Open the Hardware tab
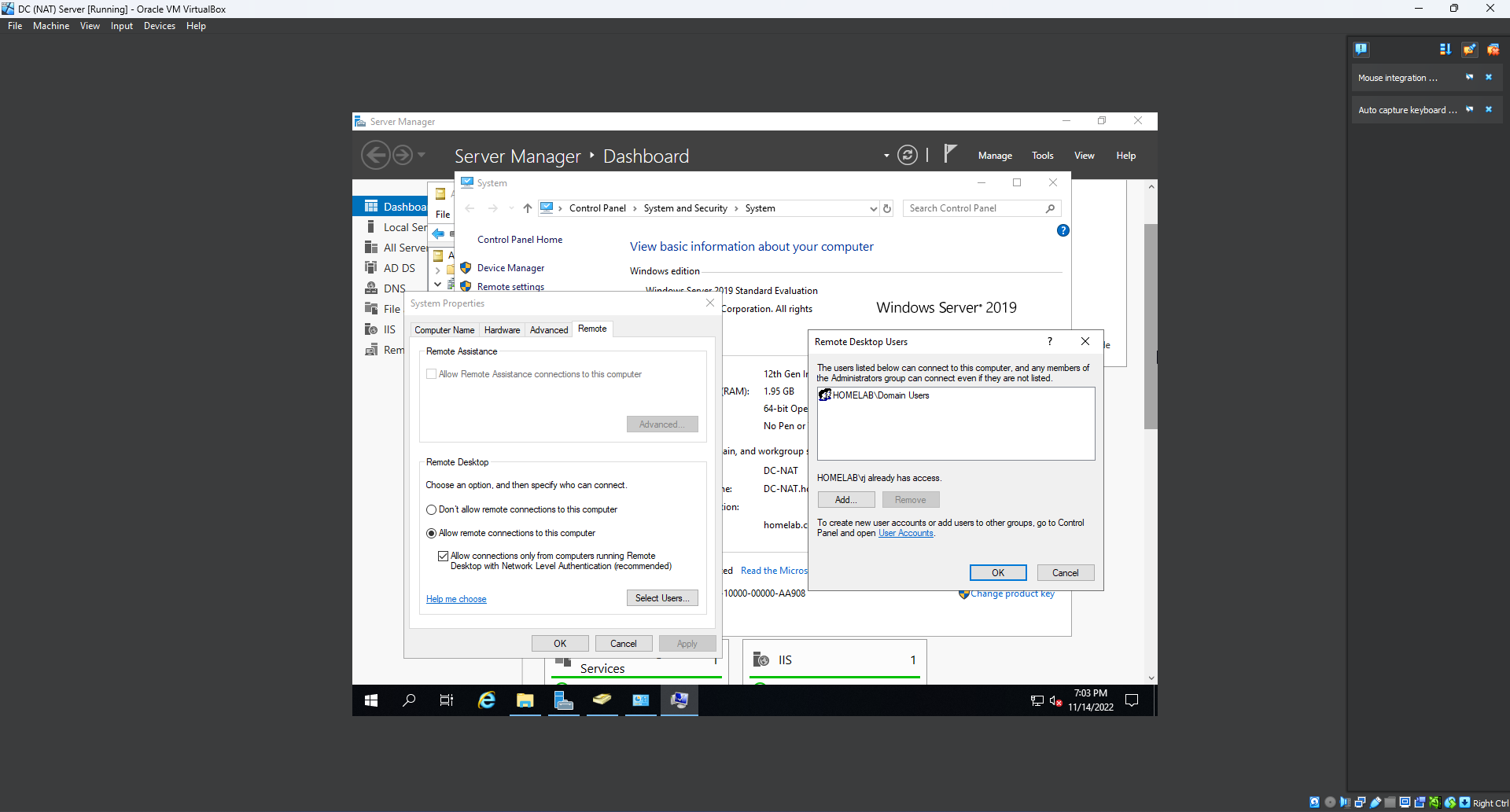The image size is (1510, 812). click(502, 330)
